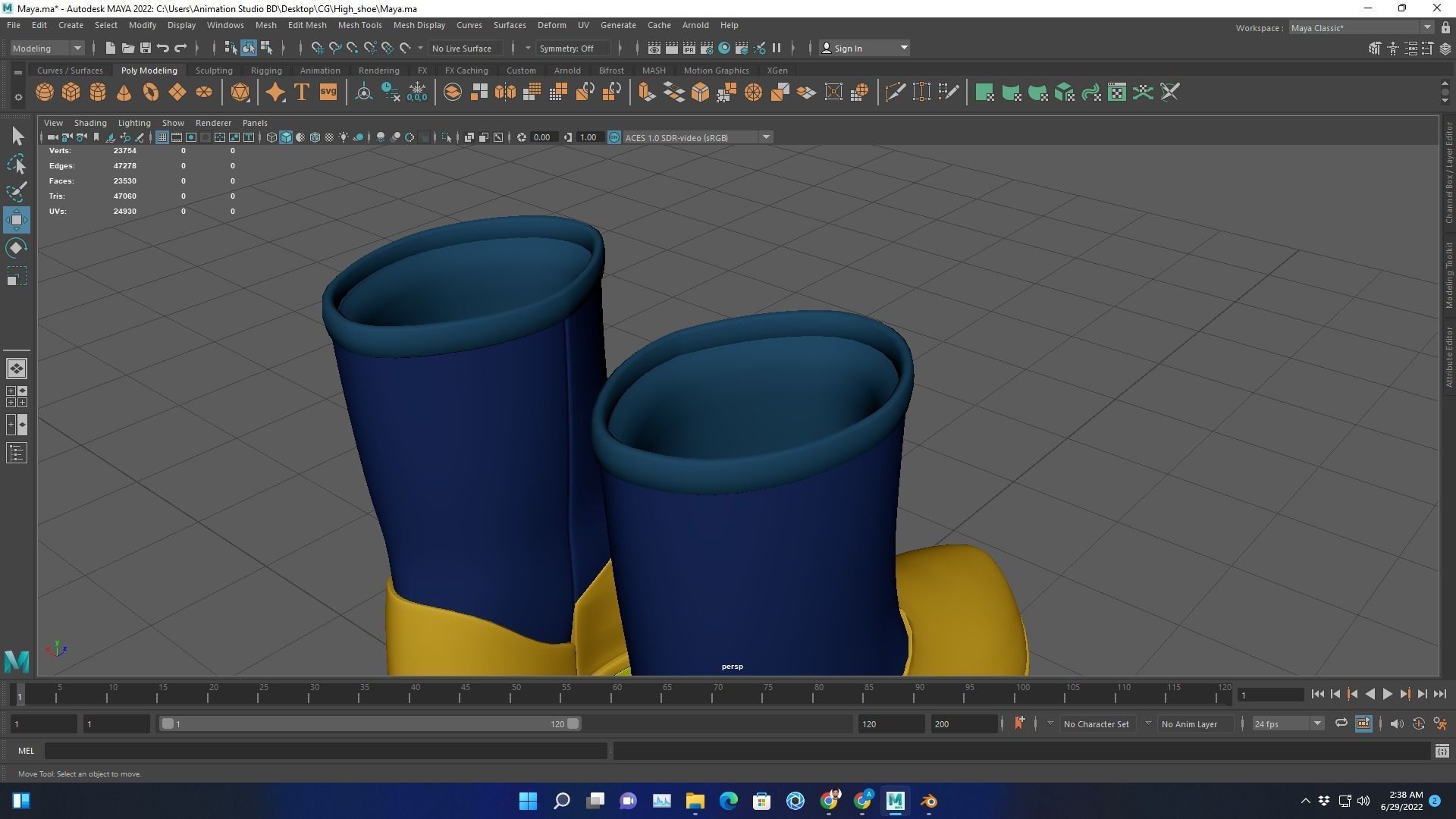This screenshot has height=819, width=1456.
Task: Create a polygon cone from shelf
Action: tap(124, 93)
